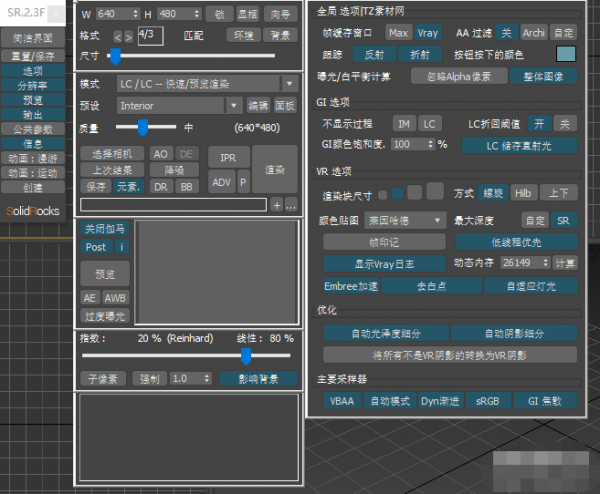Toggle LC 储存直射光 button

tap(519, 145)
